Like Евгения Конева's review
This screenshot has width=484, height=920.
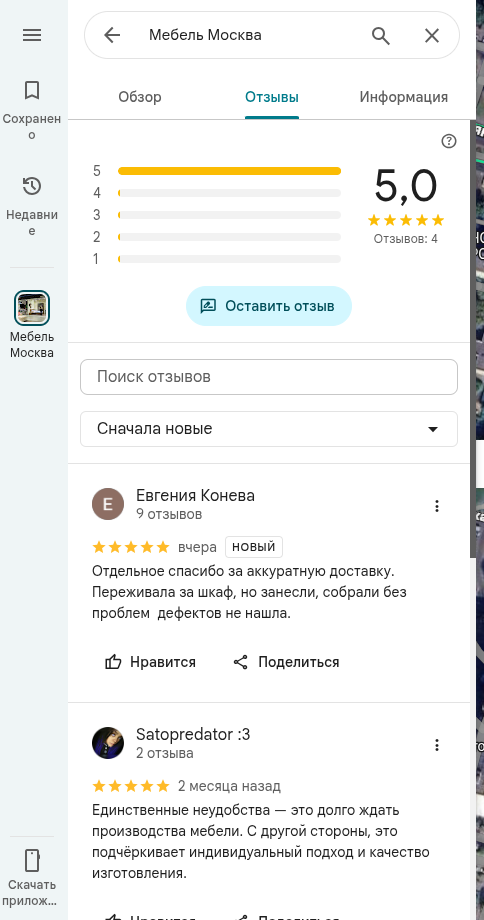pos(150,662)
